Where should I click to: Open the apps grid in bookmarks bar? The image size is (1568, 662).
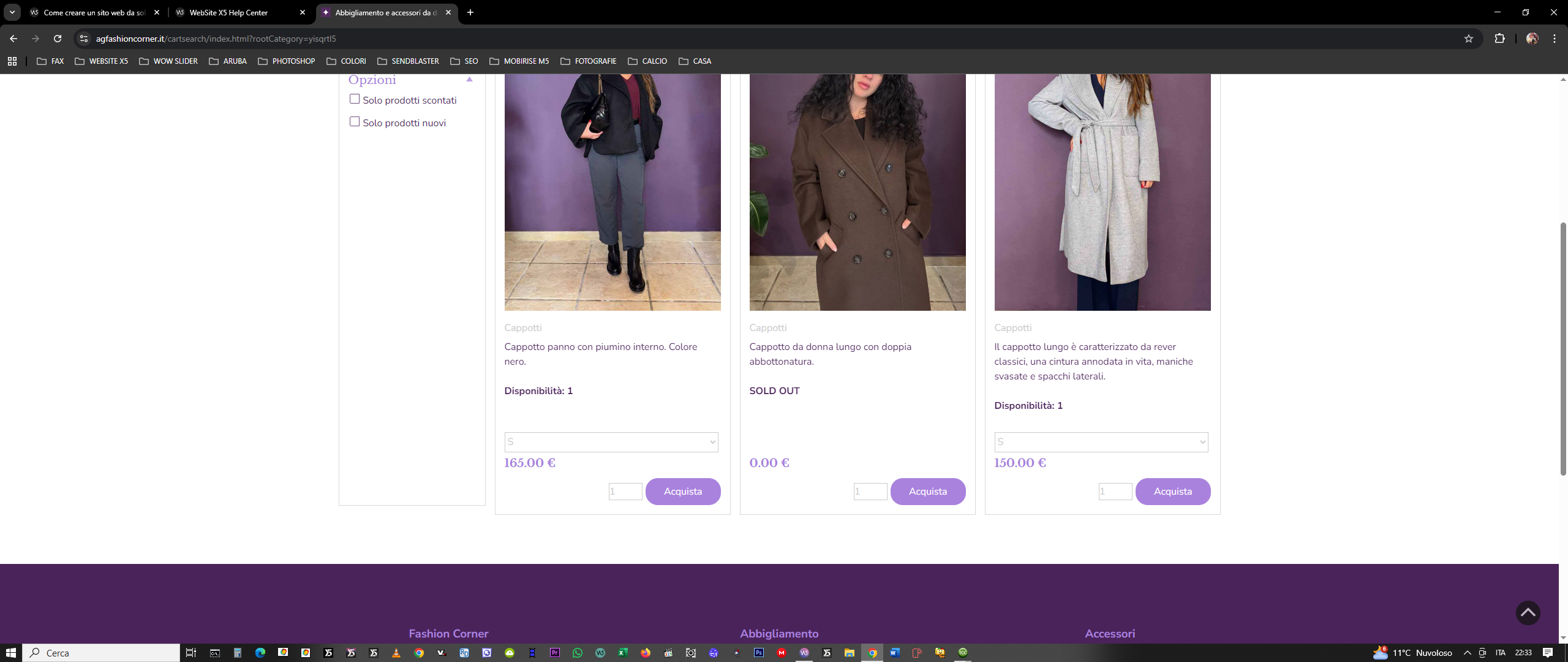pos(12,61)
